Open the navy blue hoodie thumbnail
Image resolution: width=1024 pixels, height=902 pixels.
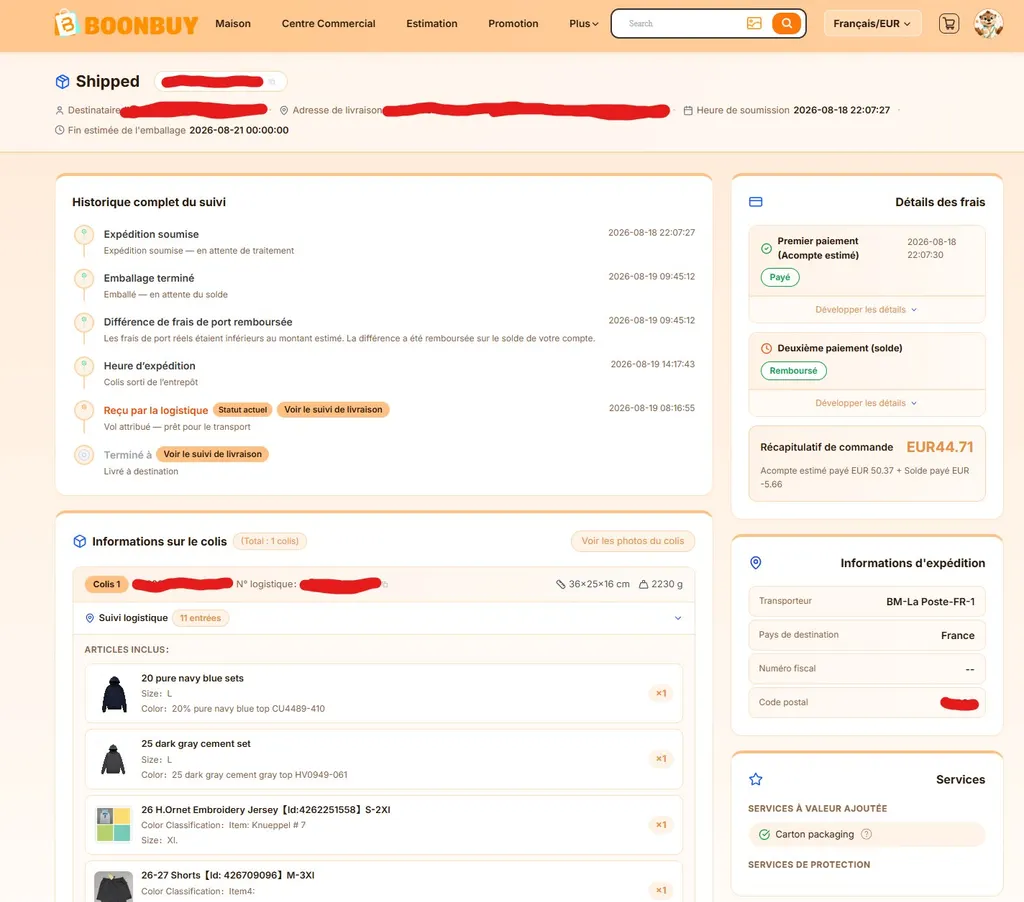coord(114,694)
